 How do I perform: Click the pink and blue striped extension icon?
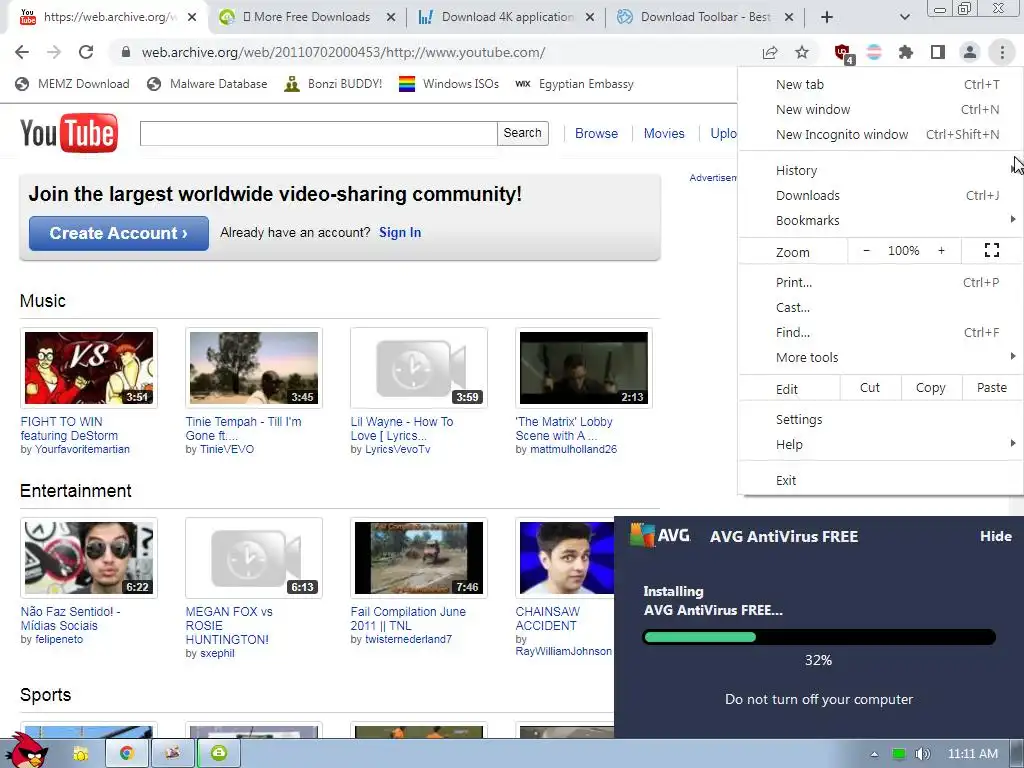coord(874,52)
